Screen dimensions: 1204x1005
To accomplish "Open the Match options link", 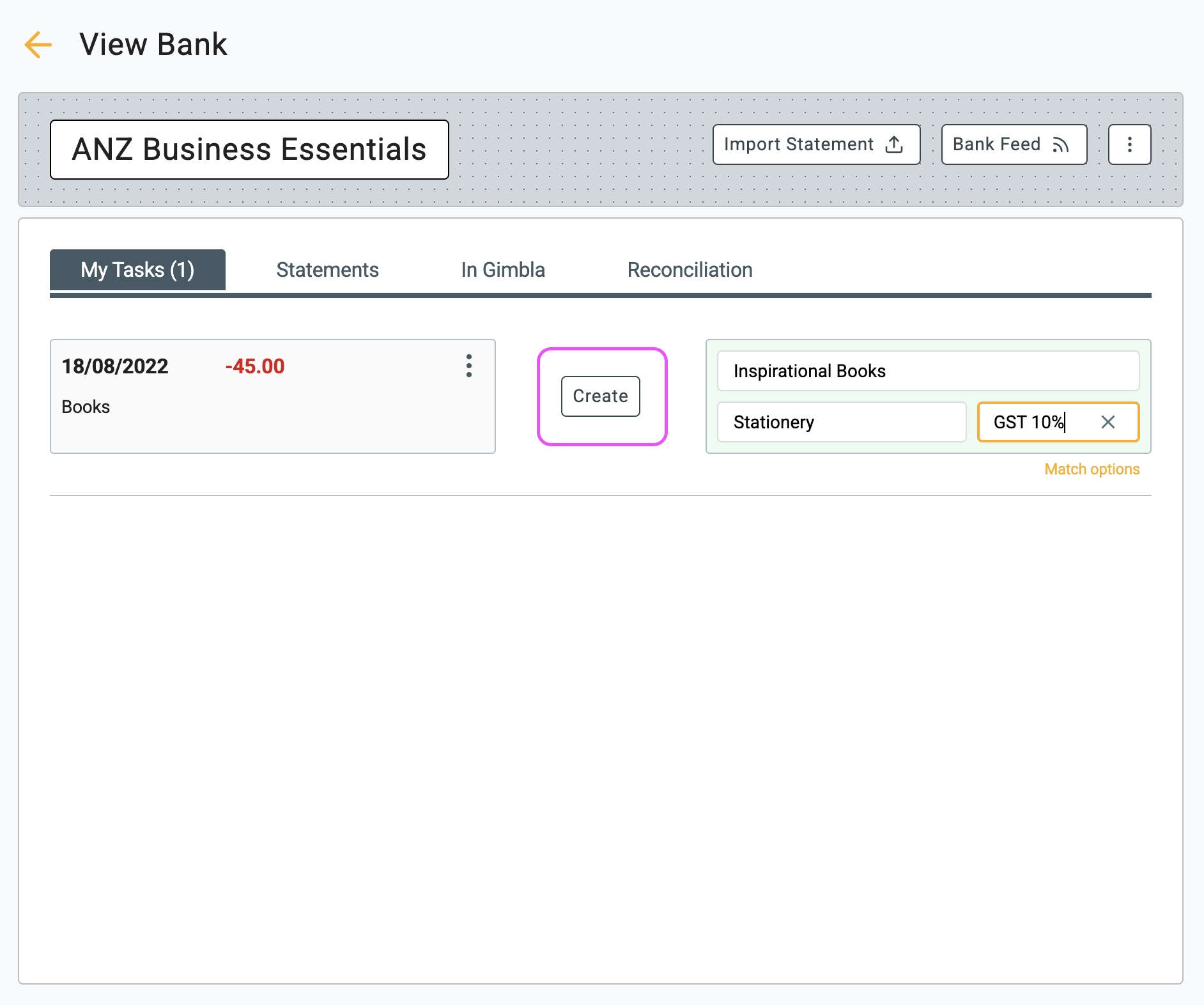I will tap(1092, 469).
